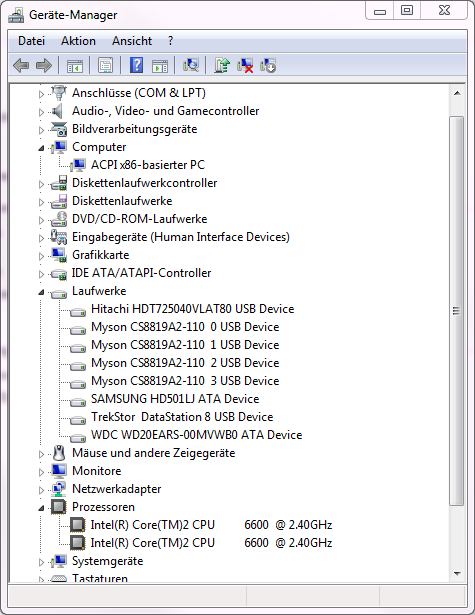This screenshot has height=615, width=475.
Task: Collapse the Prozessoren node
Action: click(x=41, y=508)
